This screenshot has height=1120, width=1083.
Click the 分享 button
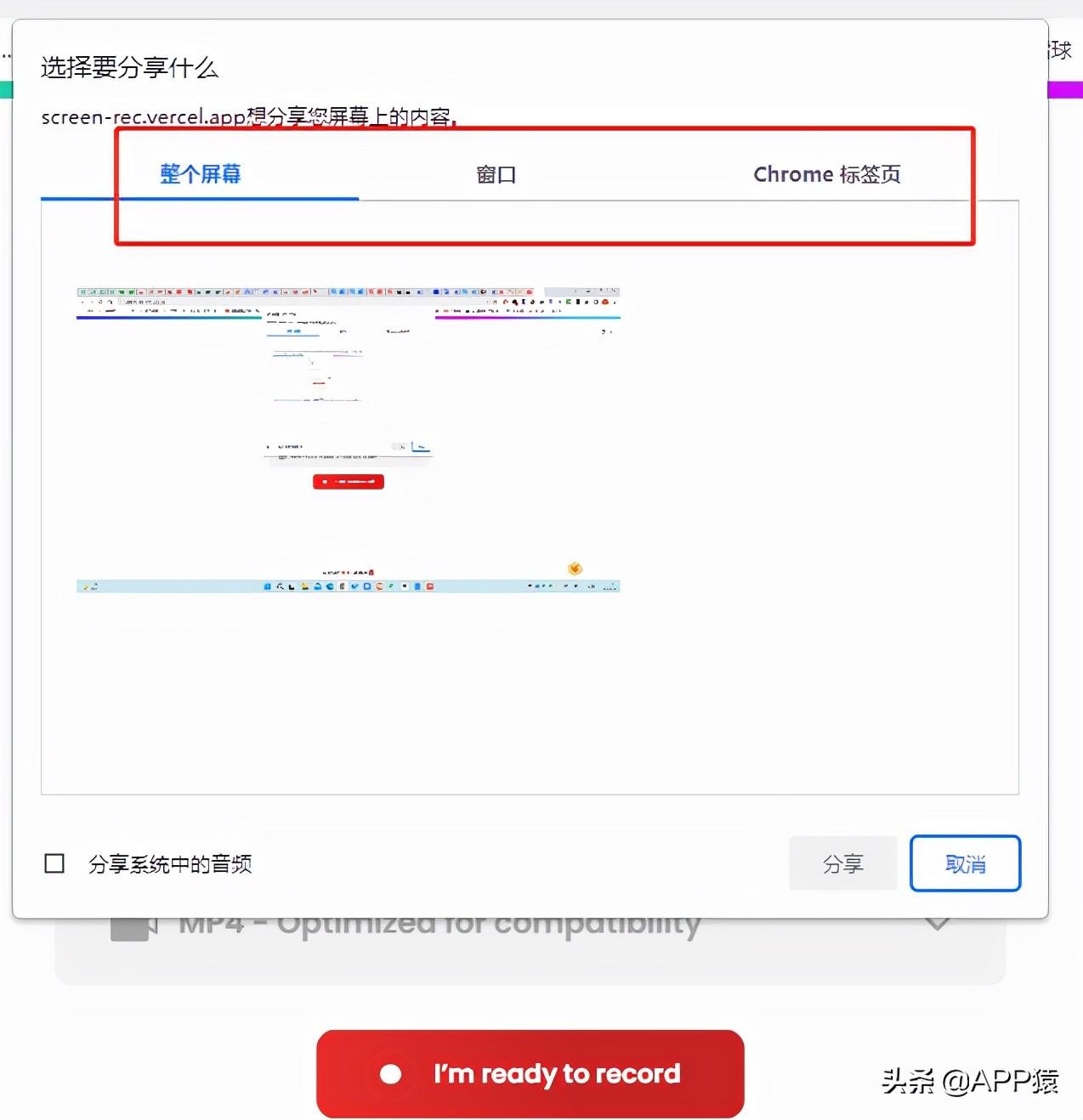click(x=842, y=863)
